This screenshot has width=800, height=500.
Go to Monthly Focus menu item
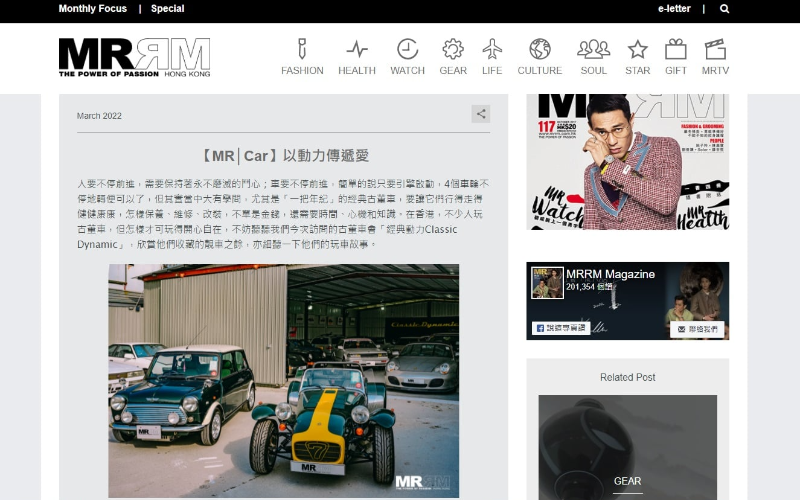(93, 9)
